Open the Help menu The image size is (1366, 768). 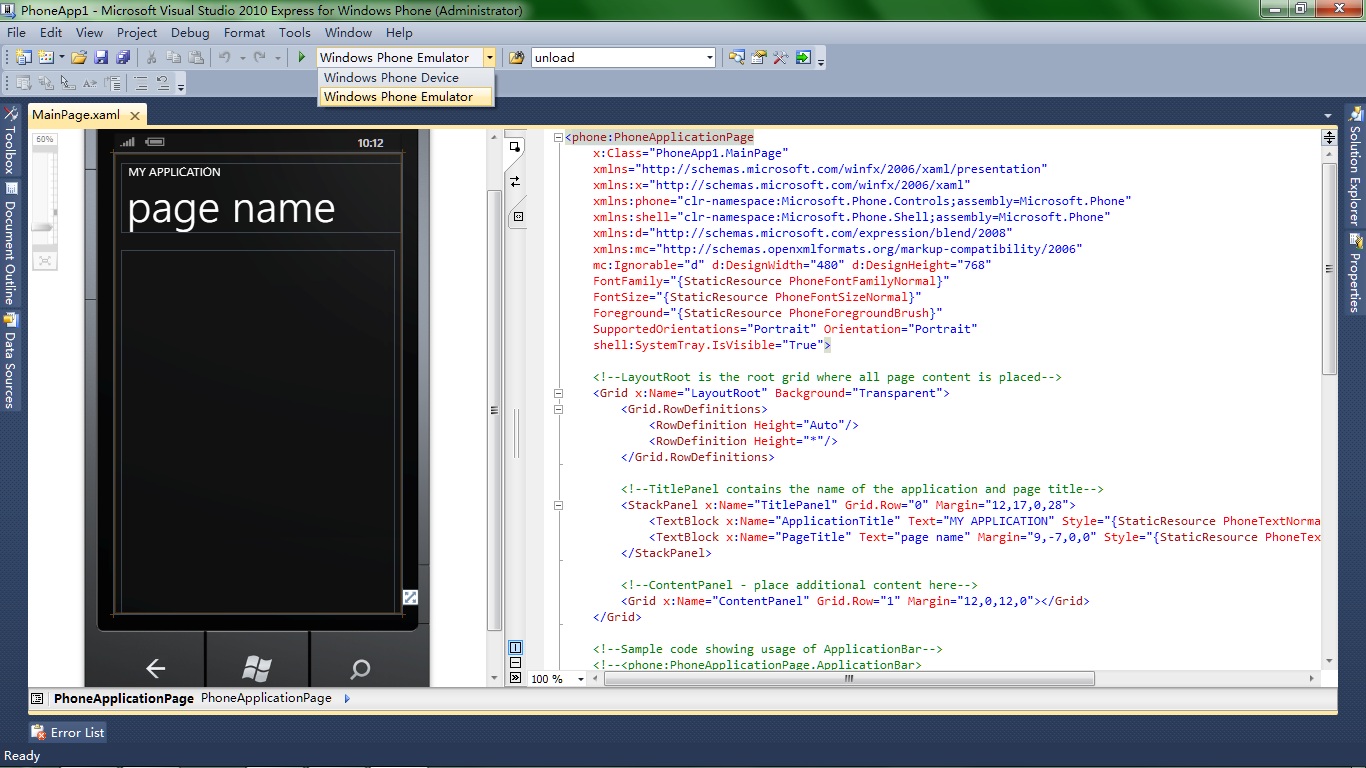click(x=399, y=32)
